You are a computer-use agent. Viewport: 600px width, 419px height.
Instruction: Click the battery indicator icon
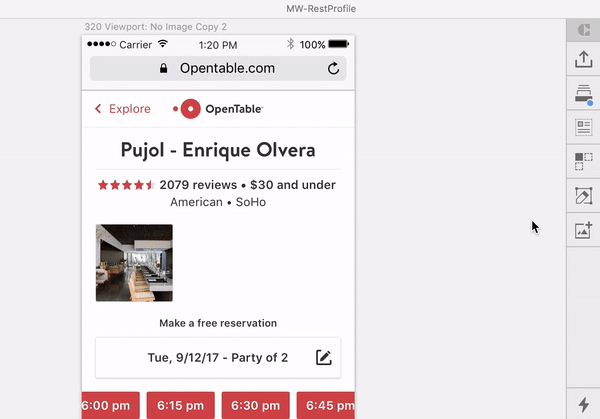point(339,44)
